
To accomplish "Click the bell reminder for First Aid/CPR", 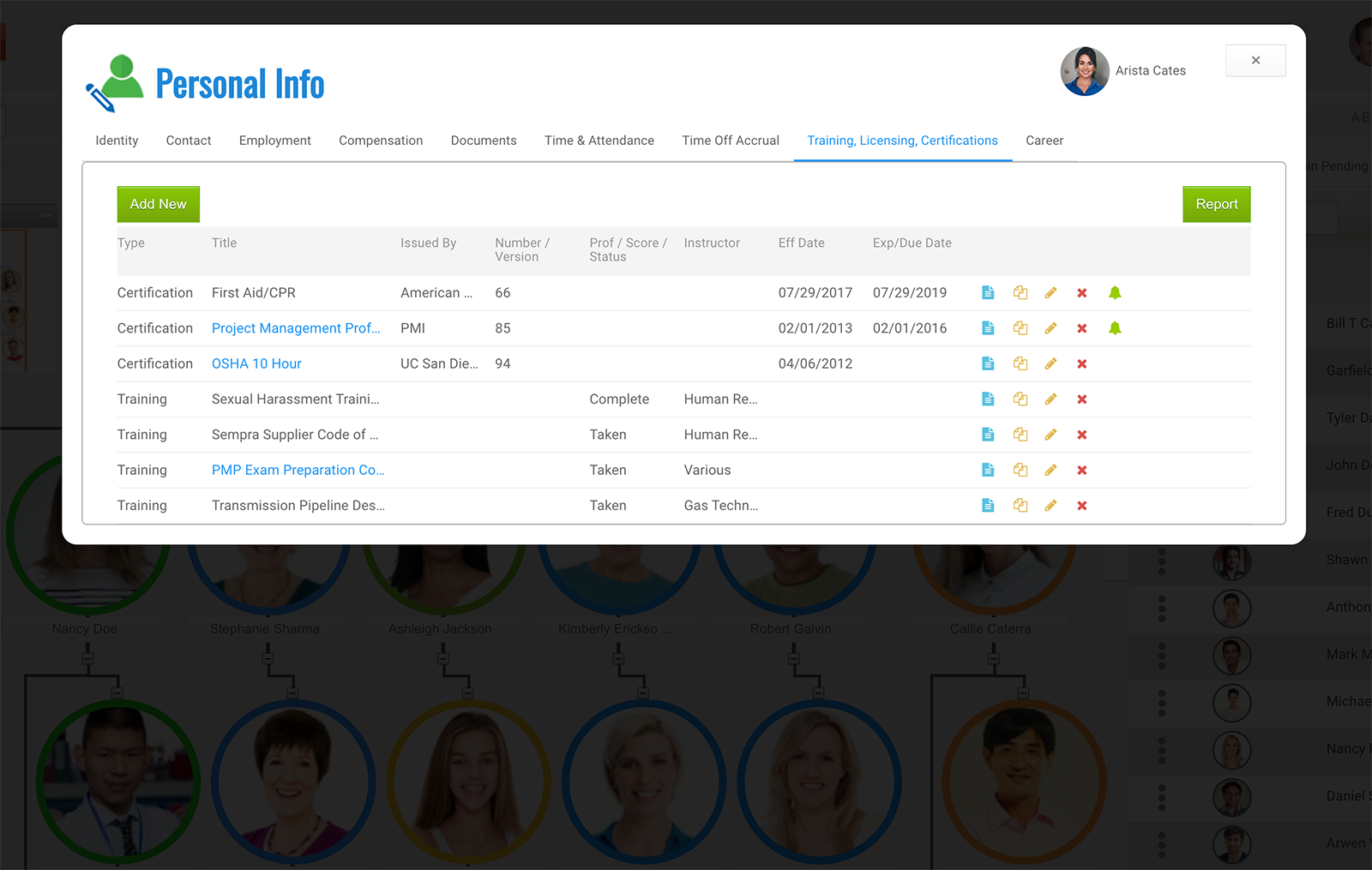I will point(1115,293).
